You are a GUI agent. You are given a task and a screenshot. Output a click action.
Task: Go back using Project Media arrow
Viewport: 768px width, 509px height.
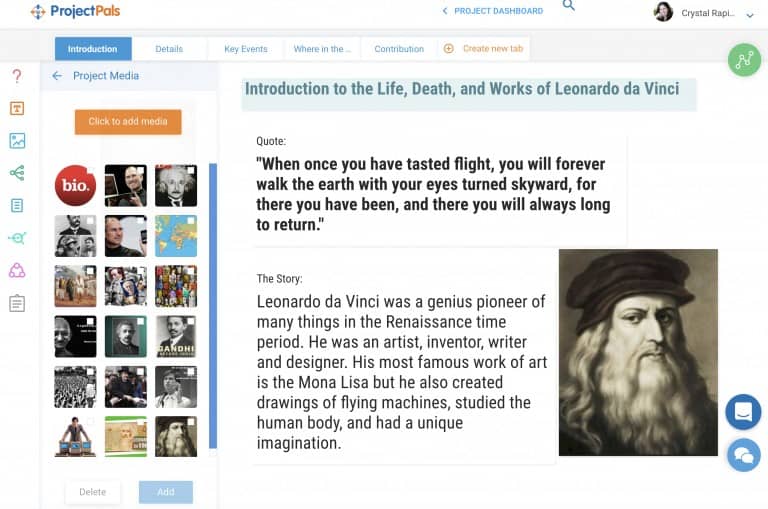57,76
